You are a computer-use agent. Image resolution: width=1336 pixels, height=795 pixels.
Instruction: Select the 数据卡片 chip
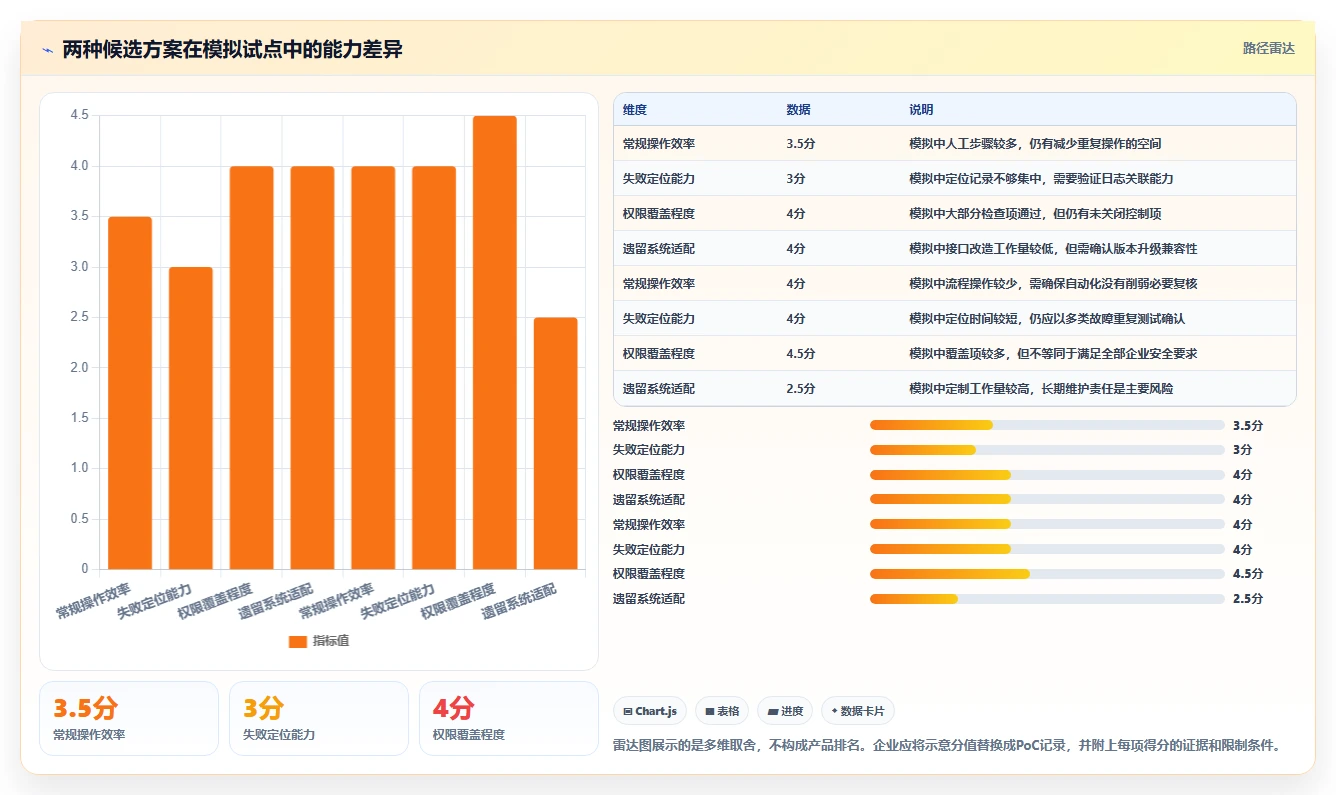click(x=857, y=711)
